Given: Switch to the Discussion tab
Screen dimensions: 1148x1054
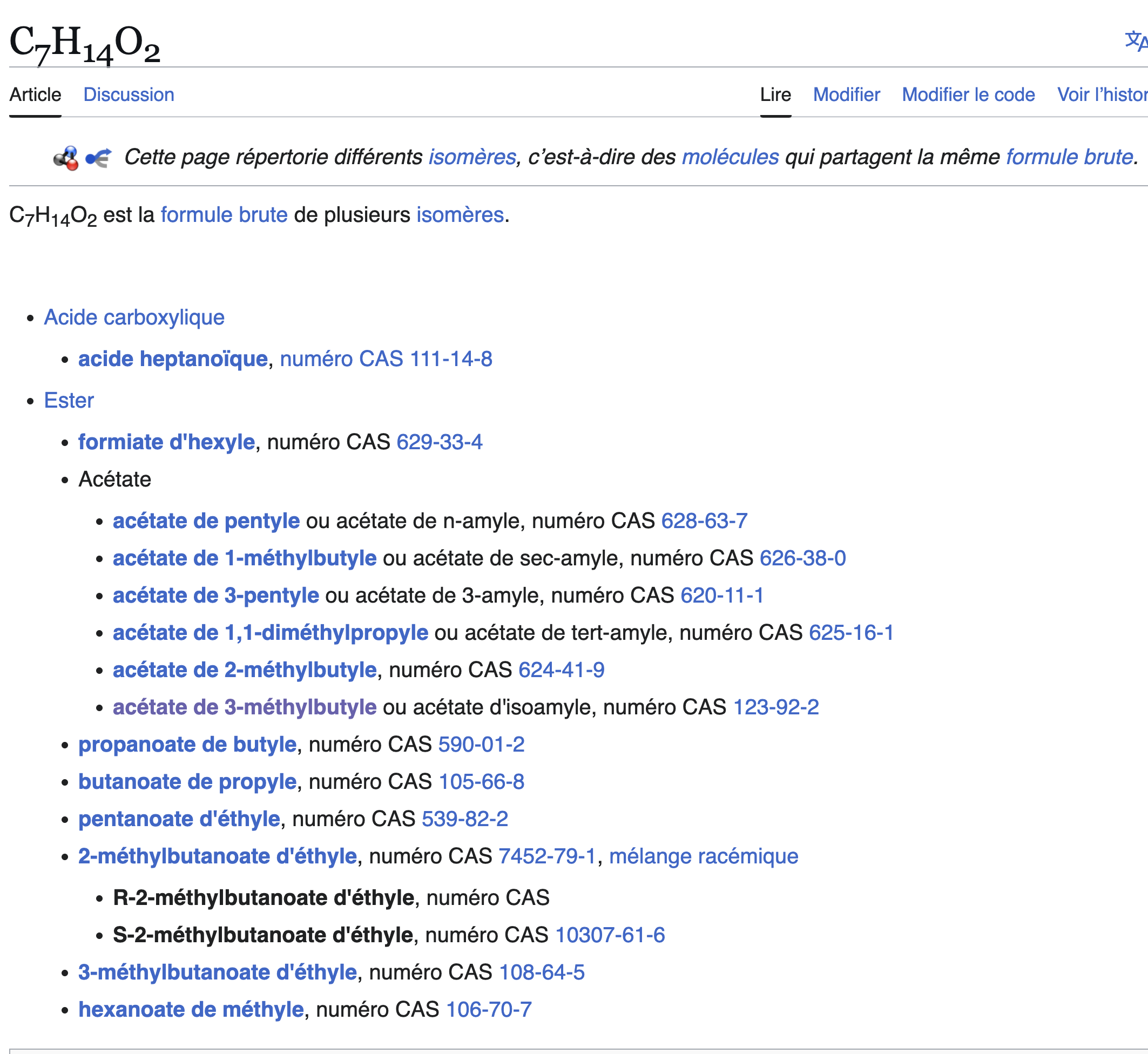Looking at the screenshot, I should pyautogui.click(x=129, y=94).
